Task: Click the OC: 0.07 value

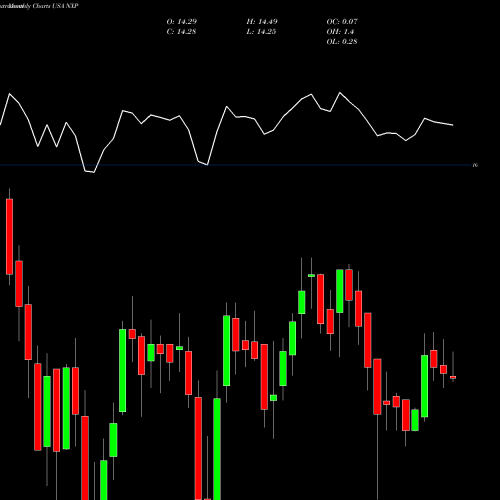Action: click(x=342, y=22)
